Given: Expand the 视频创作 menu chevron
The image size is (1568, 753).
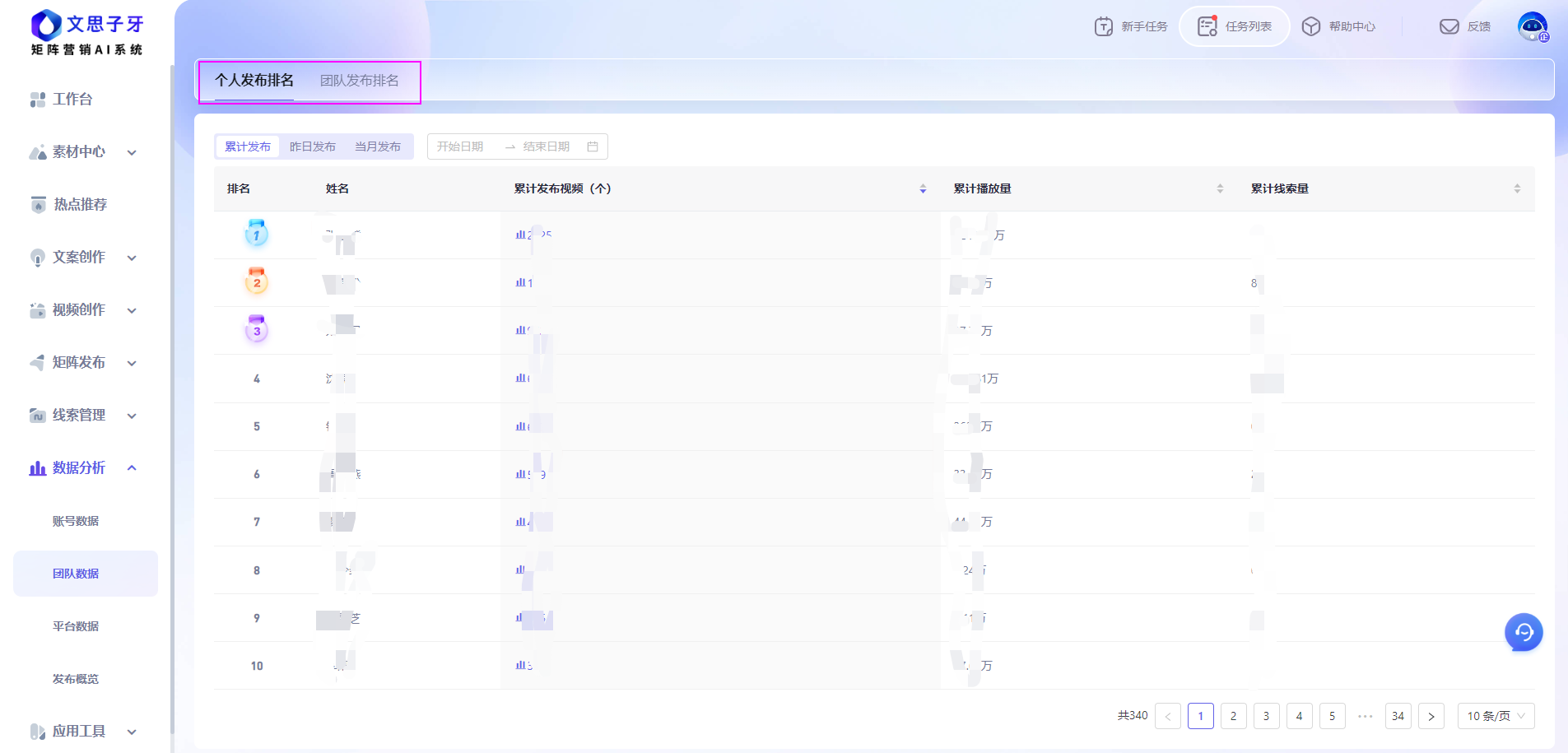Looking at the screenshot, I should tap(132, 310).
